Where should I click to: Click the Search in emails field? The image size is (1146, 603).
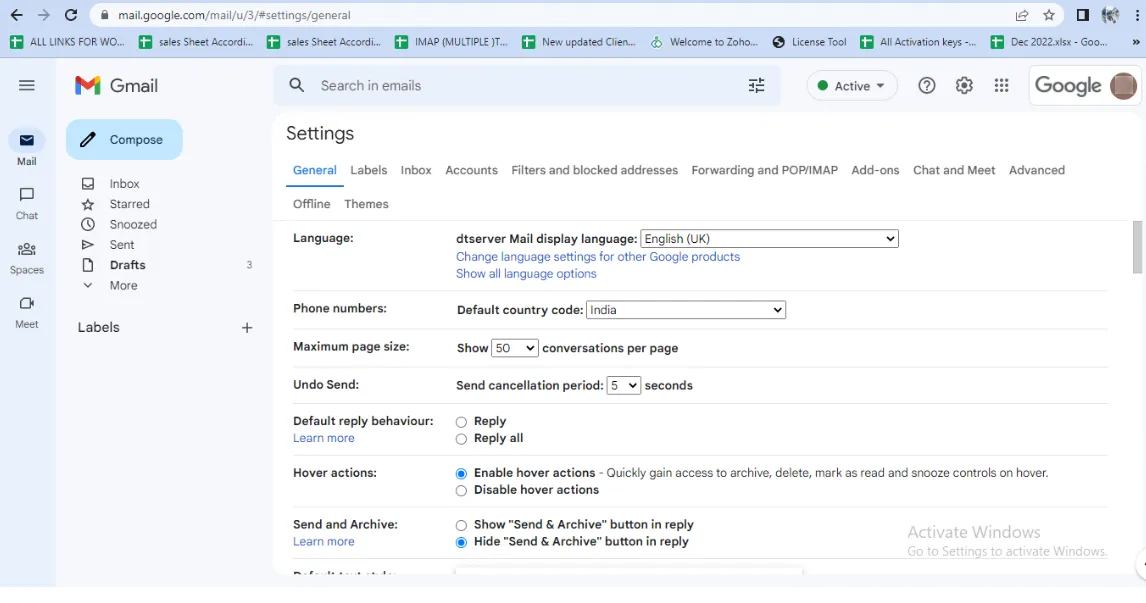520,86
